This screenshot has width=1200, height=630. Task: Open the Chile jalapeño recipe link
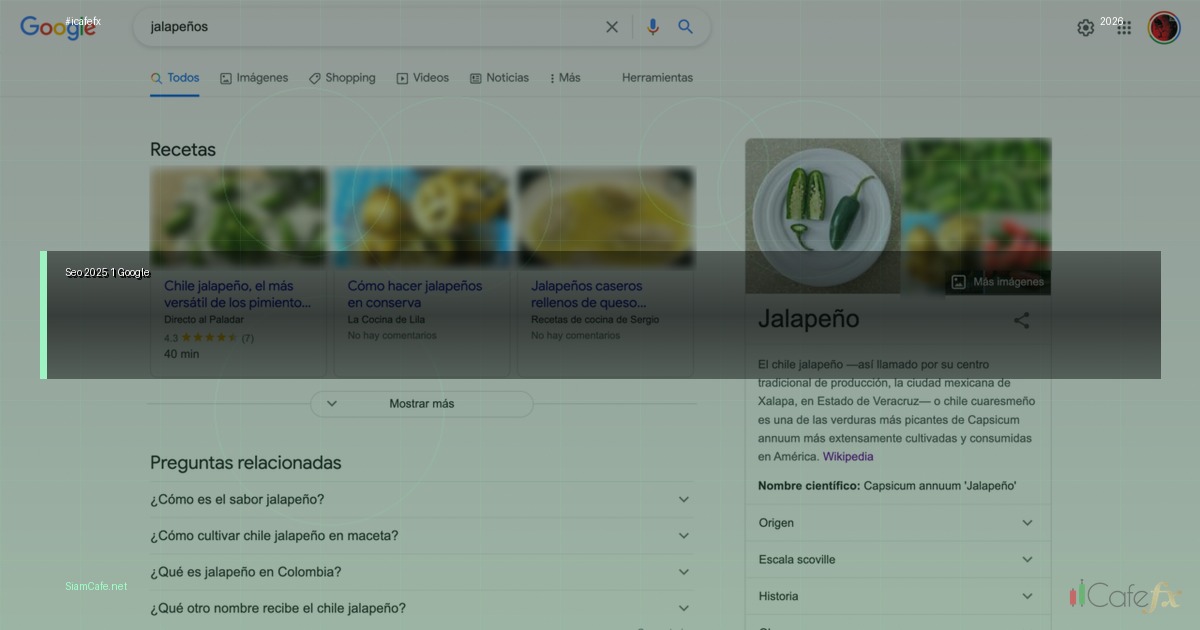tap(238, 294)
